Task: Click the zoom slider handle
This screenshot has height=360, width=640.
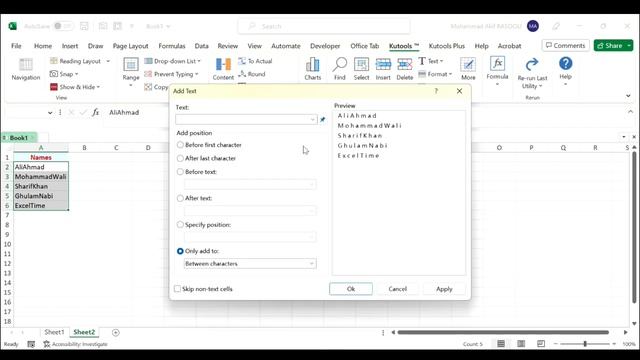Action: pyautogui.click(x=585, y=344)
